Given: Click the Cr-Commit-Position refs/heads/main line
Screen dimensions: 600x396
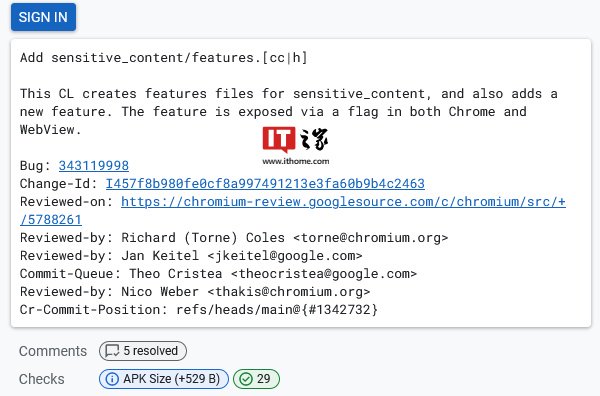Looking at the screenshot, I should coord(199,310).
